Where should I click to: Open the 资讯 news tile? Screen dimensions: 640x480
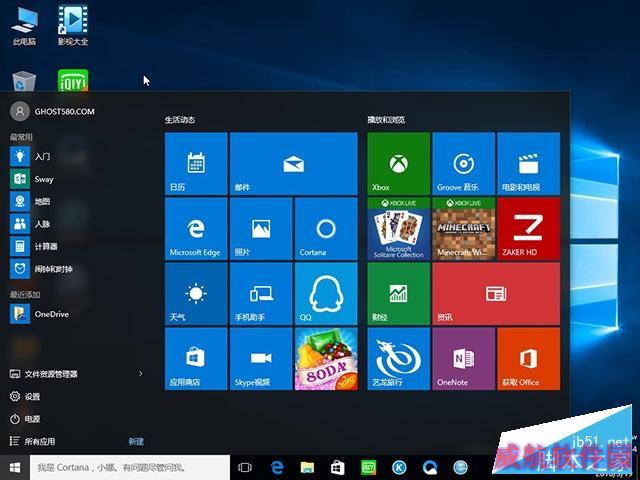coord(496,293)
